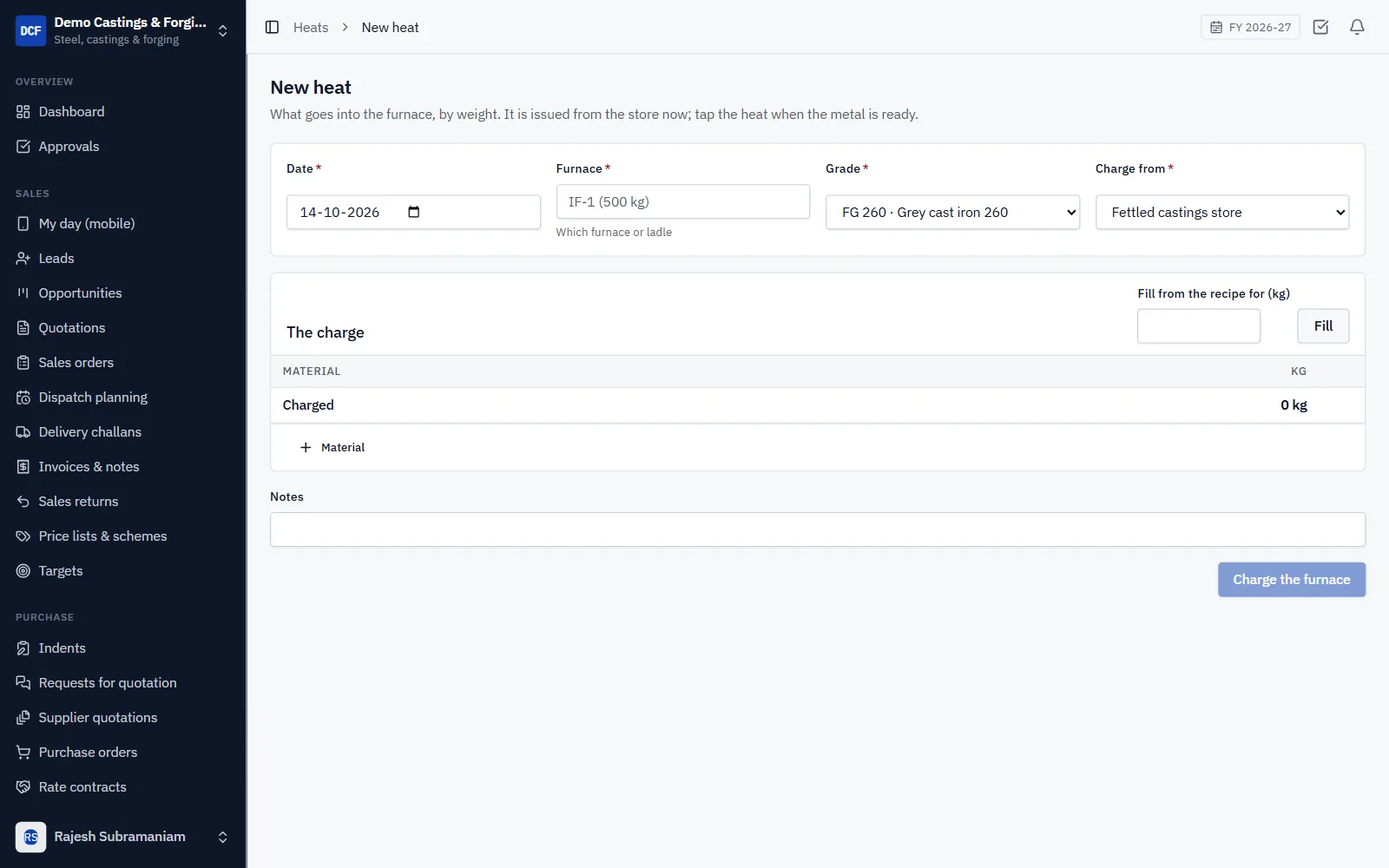Image resolution: width=1389 pixels, height=868 pixels.
Task: Click the Delivery challans truck icon
Action: (23, 432)
